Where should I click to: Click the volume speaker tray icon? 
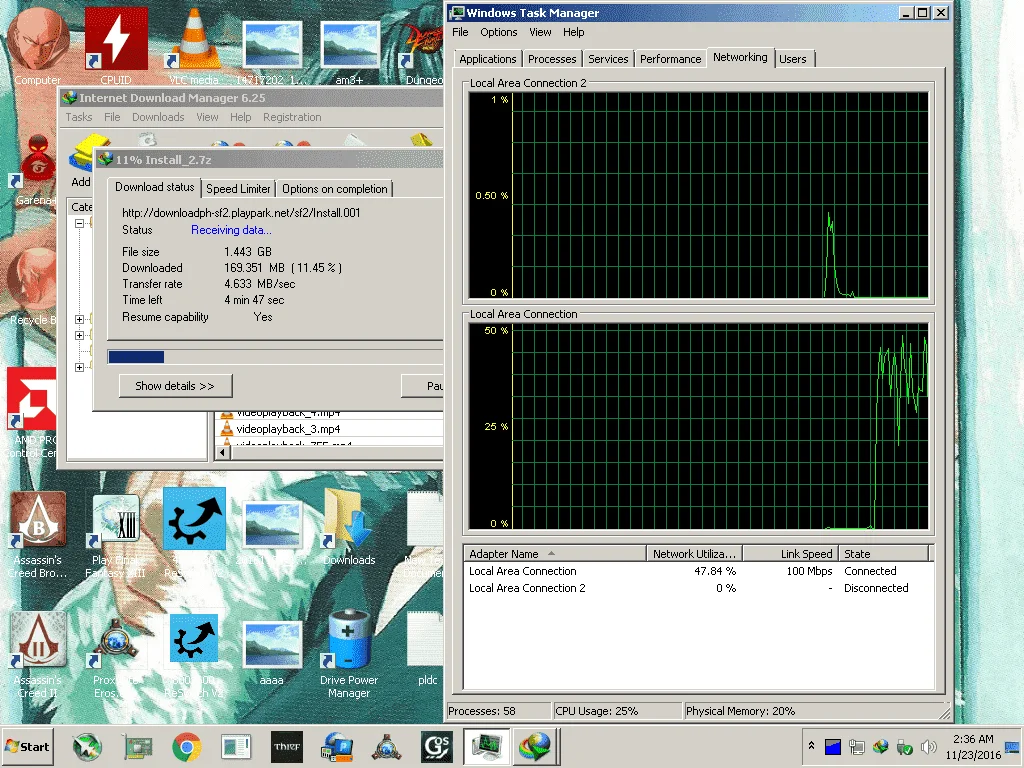(x=927, y=746)
